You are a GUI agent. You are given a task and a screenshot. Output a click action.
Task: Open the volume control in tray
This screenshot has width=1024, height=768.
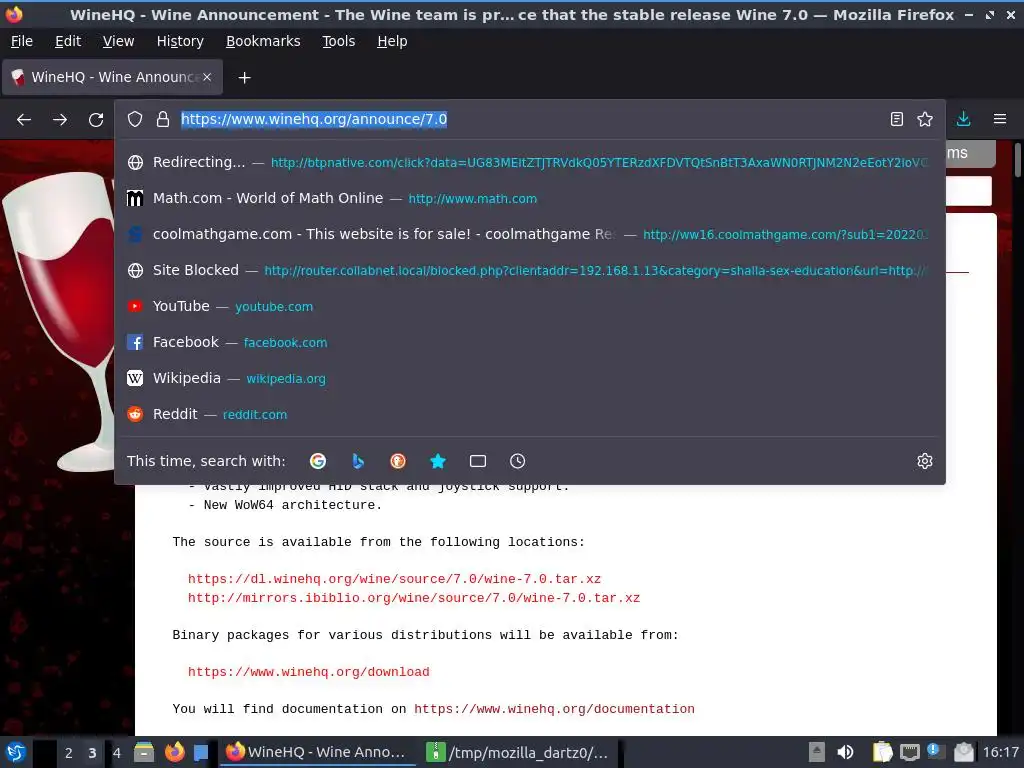[845, 752]
